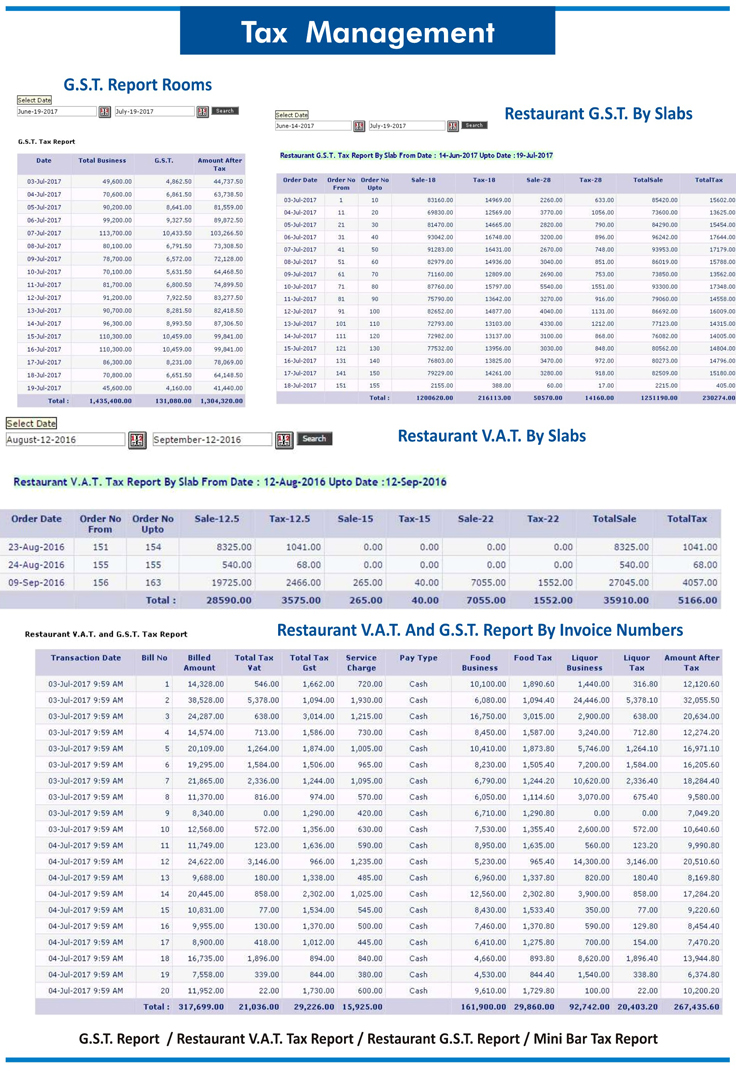Click the 19725.00 Sale-12.5 value
Image resolution: width=736 pixels, height=1071 pixels.
[x=230, y=583]
